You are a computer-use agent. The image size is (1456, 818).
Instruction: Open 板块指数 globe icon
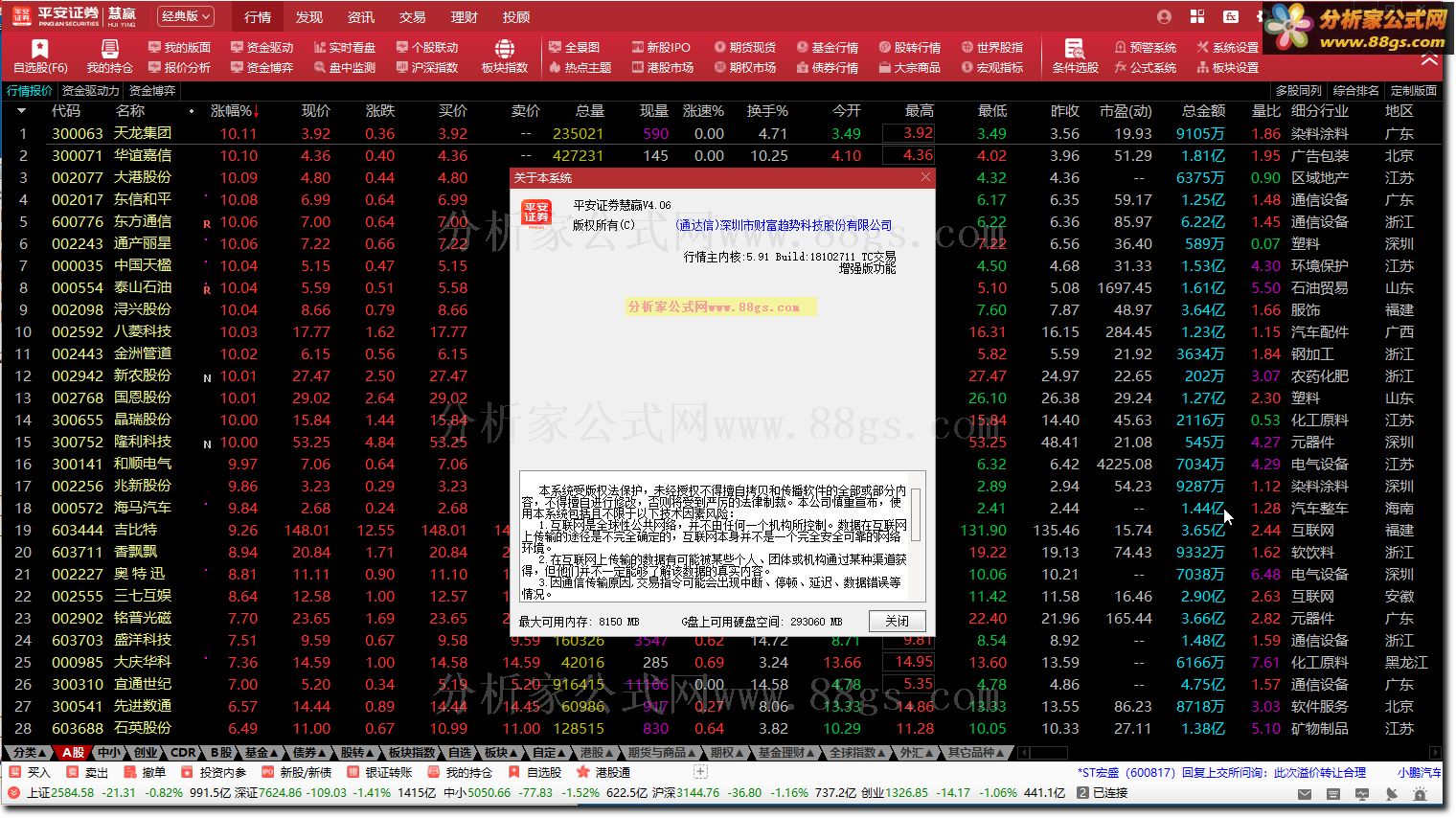pos(504,57)
